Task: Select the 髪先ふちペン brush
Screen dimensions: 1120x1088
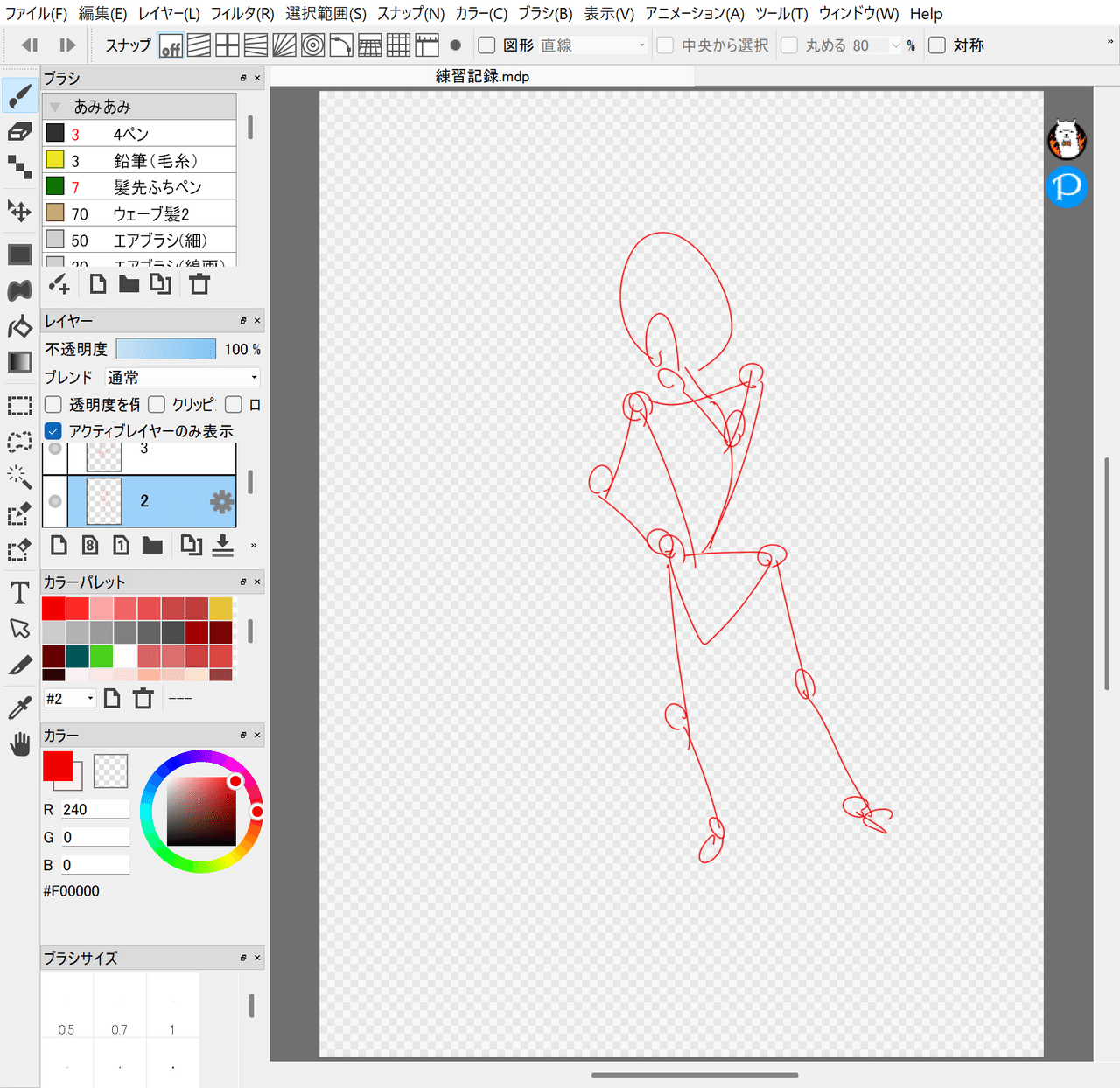Action: (139, 187)
